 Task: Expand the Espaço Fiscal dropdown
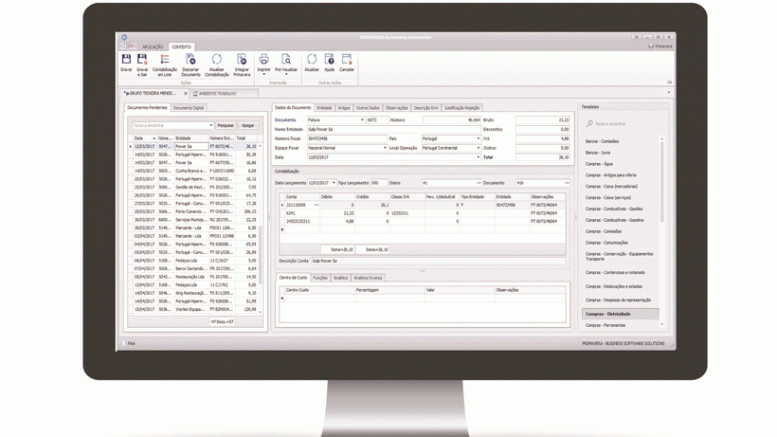click(385, 148)
